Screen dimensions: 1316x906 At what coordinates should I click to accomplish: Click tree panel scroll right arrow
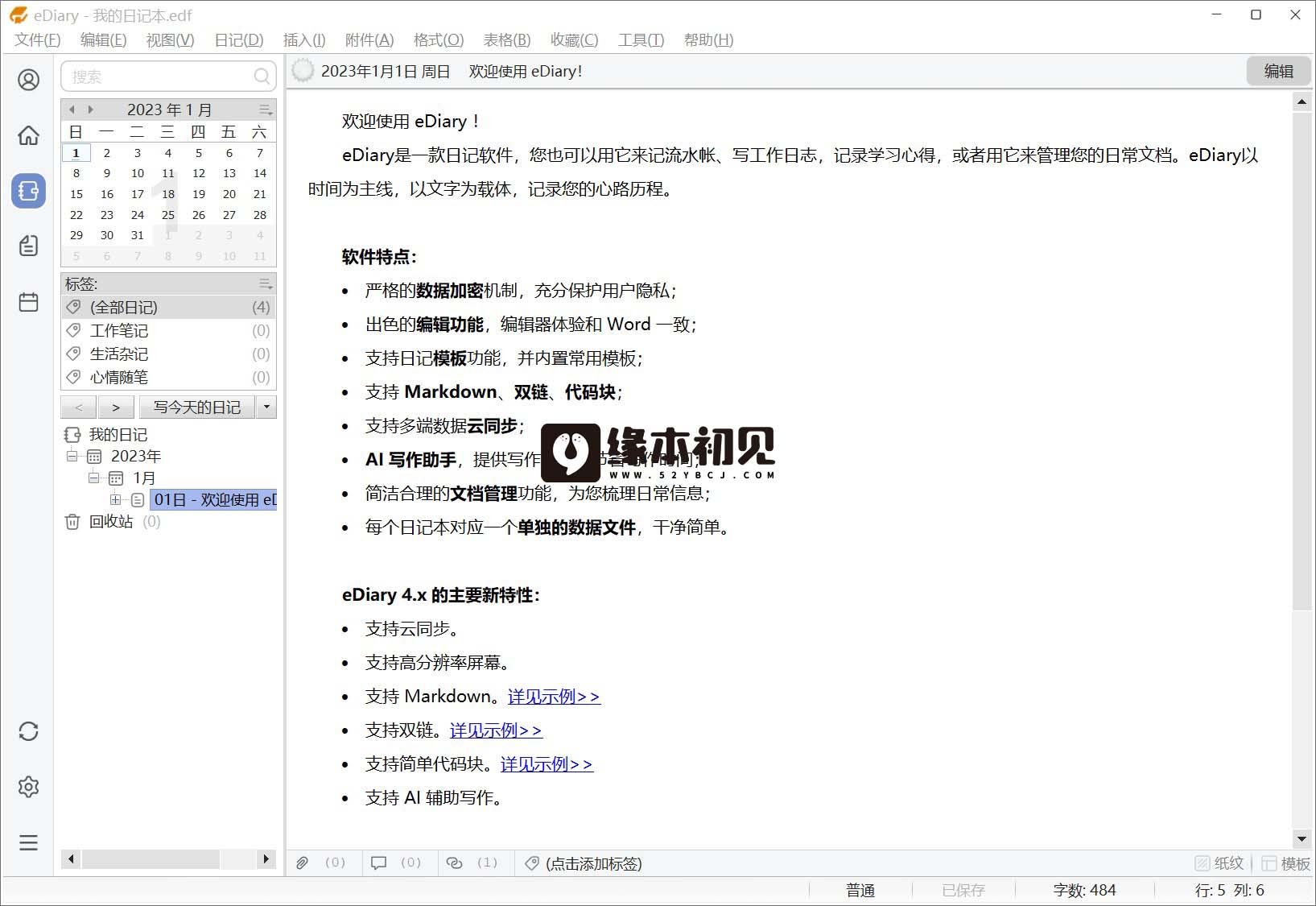[266, 859]
